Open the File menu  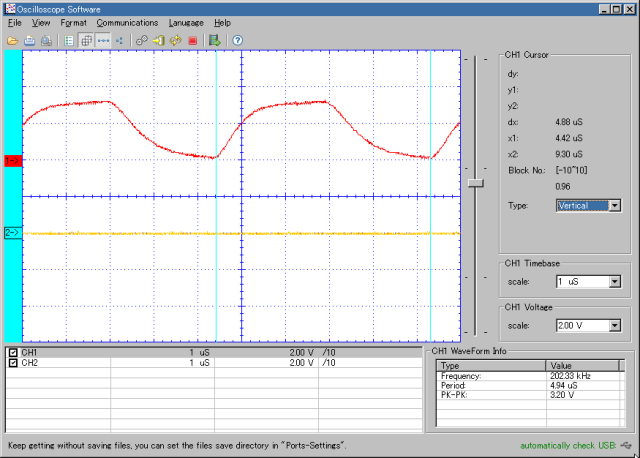click(15, 23)
